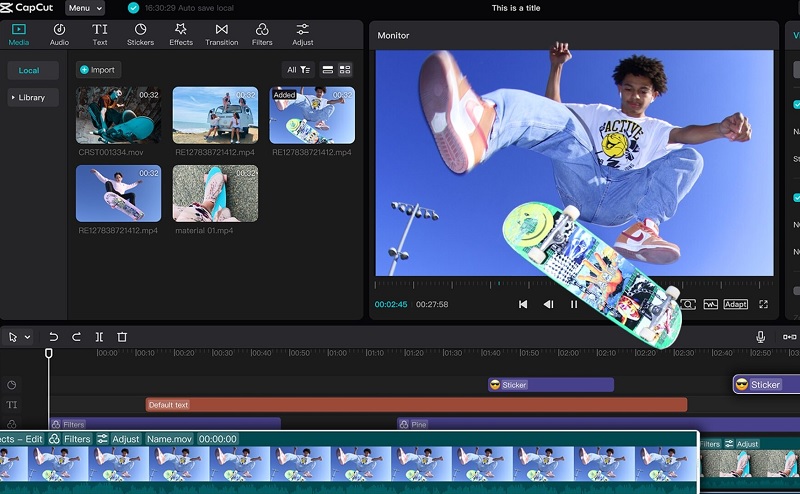Open the Media tab
Viewport: 800px width, 494px height.
point(19,35)
